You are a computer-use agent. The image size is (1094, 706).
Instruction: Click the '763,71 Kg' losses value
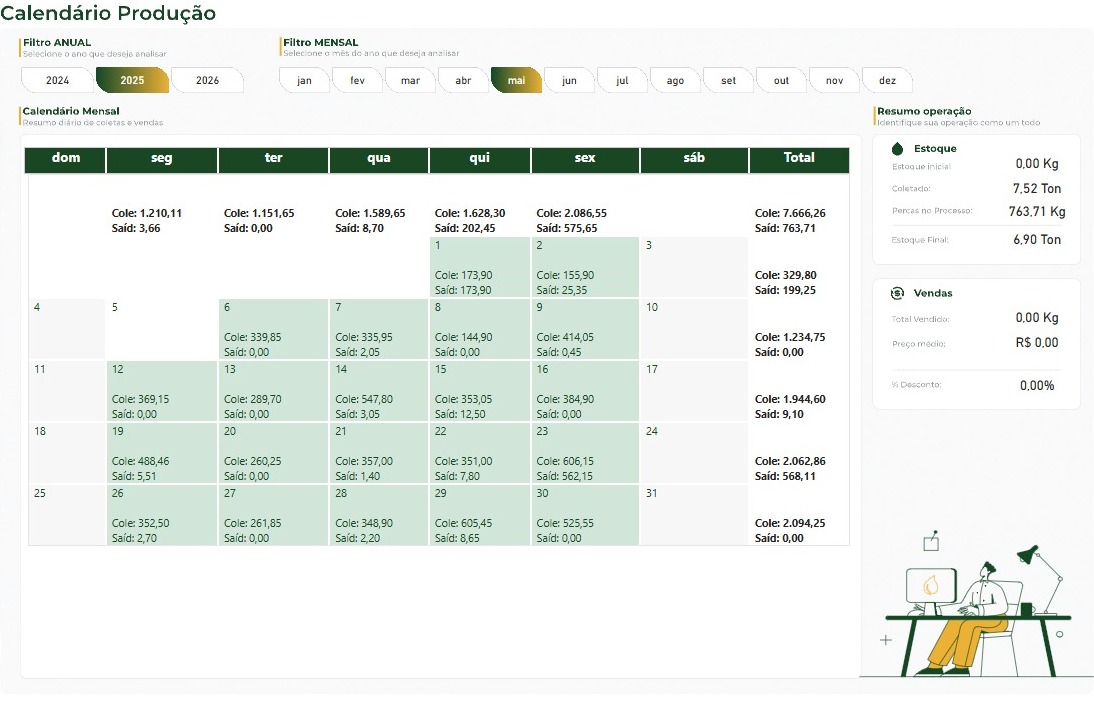point(1037,211)
